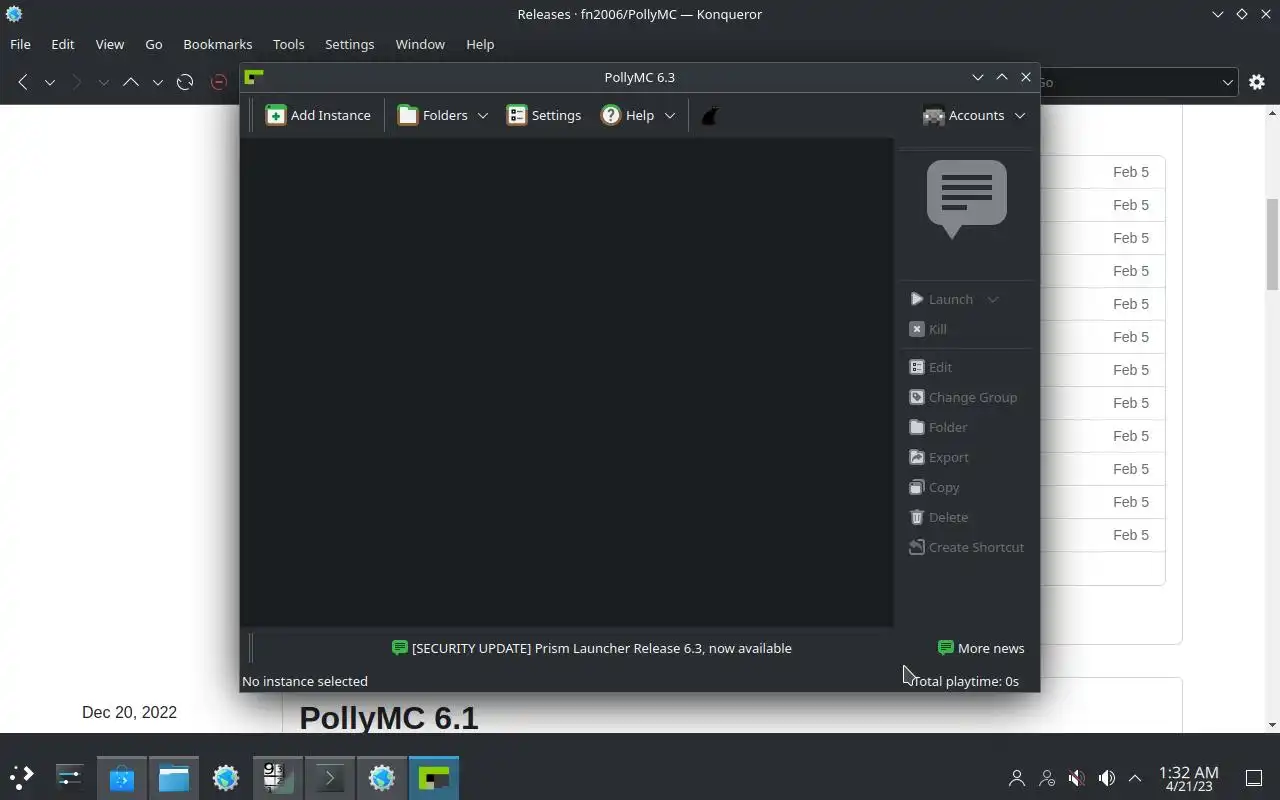Open Konsole terminal from taskbar
The height and width of the screenshot is (800, 1280).
[x=330, y=777]
